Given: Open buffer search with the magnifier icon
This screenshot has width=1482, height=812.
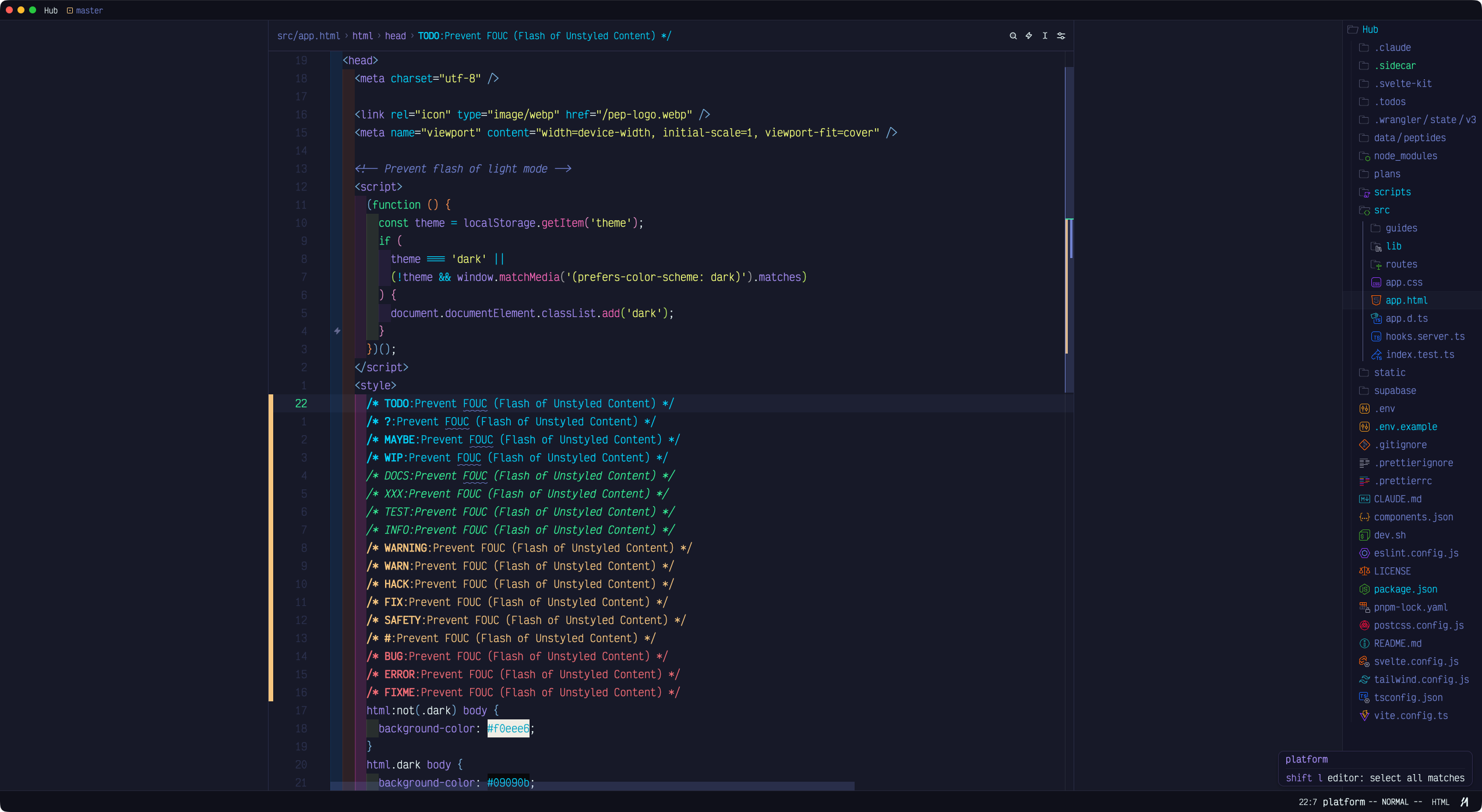Looking at the screenshot, I should [x=1013, y=36].
